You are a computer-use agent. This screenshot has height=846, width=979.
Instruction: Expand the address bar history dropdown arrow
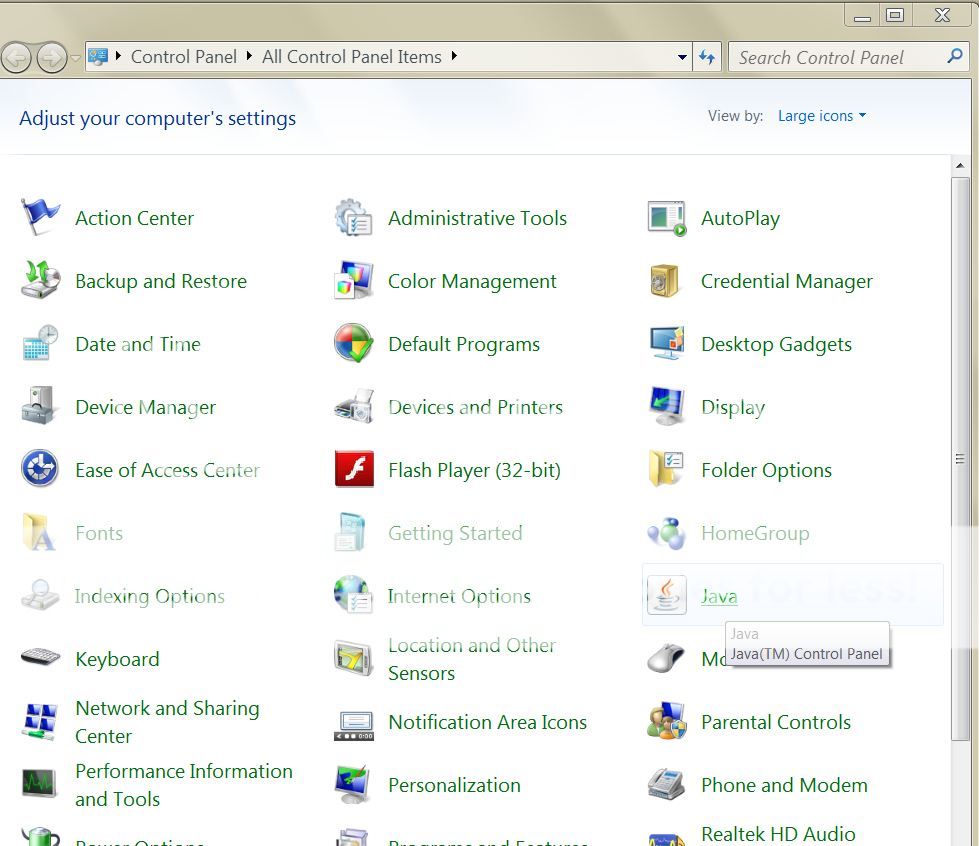coord(682,57)
